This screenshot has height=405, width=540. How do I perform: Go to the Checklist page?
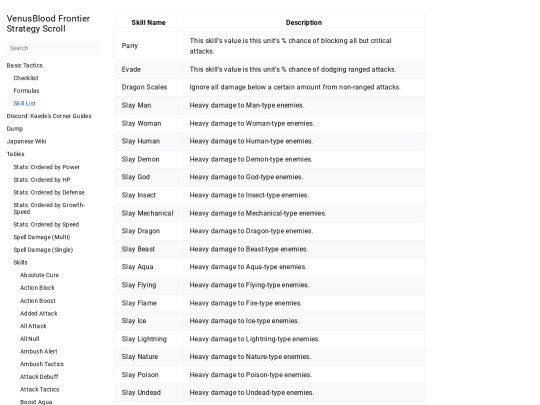tap(26, 78)
